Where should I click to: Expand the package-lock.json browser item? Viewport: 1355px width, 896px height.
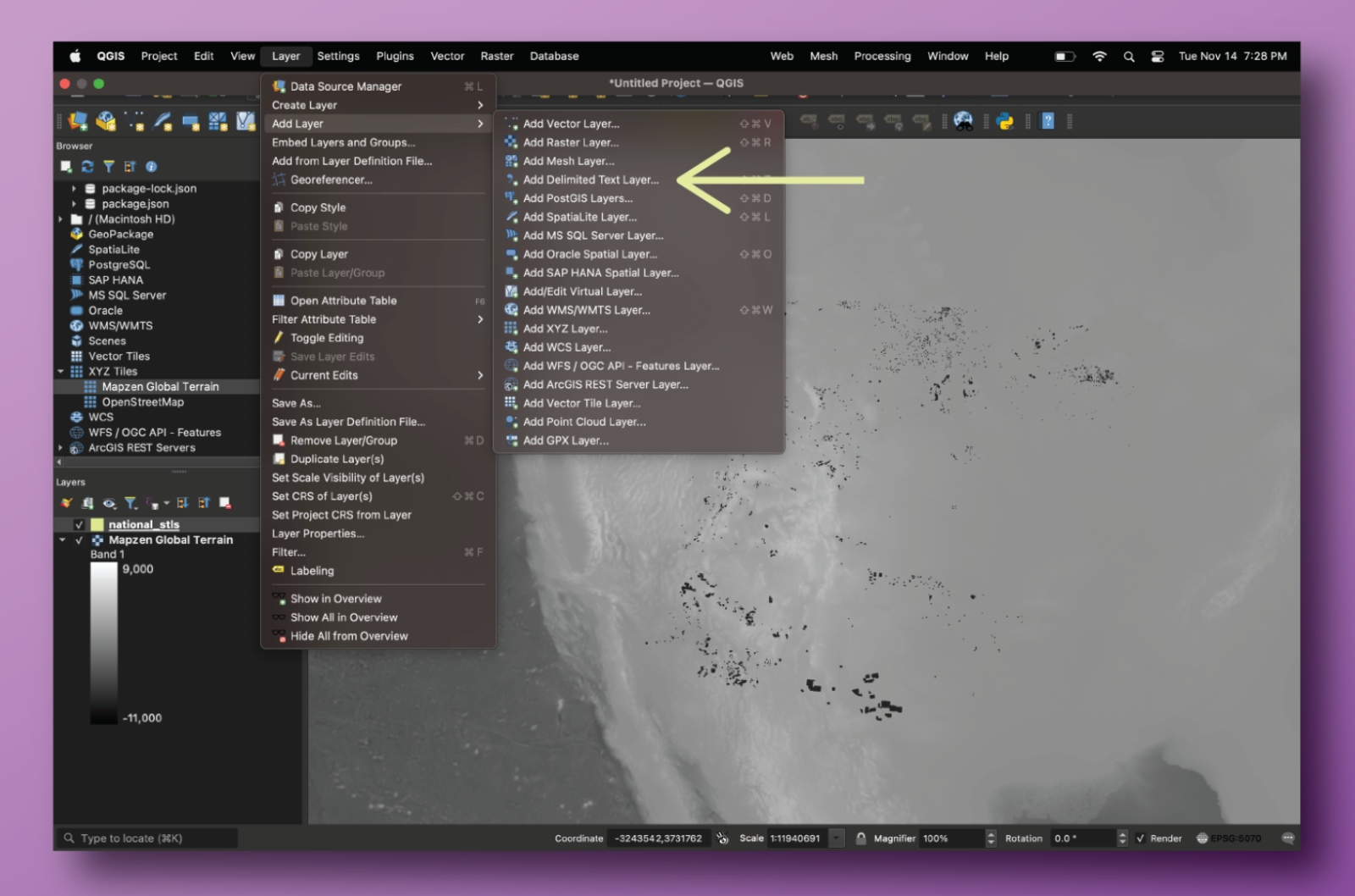tap(74, 189)
